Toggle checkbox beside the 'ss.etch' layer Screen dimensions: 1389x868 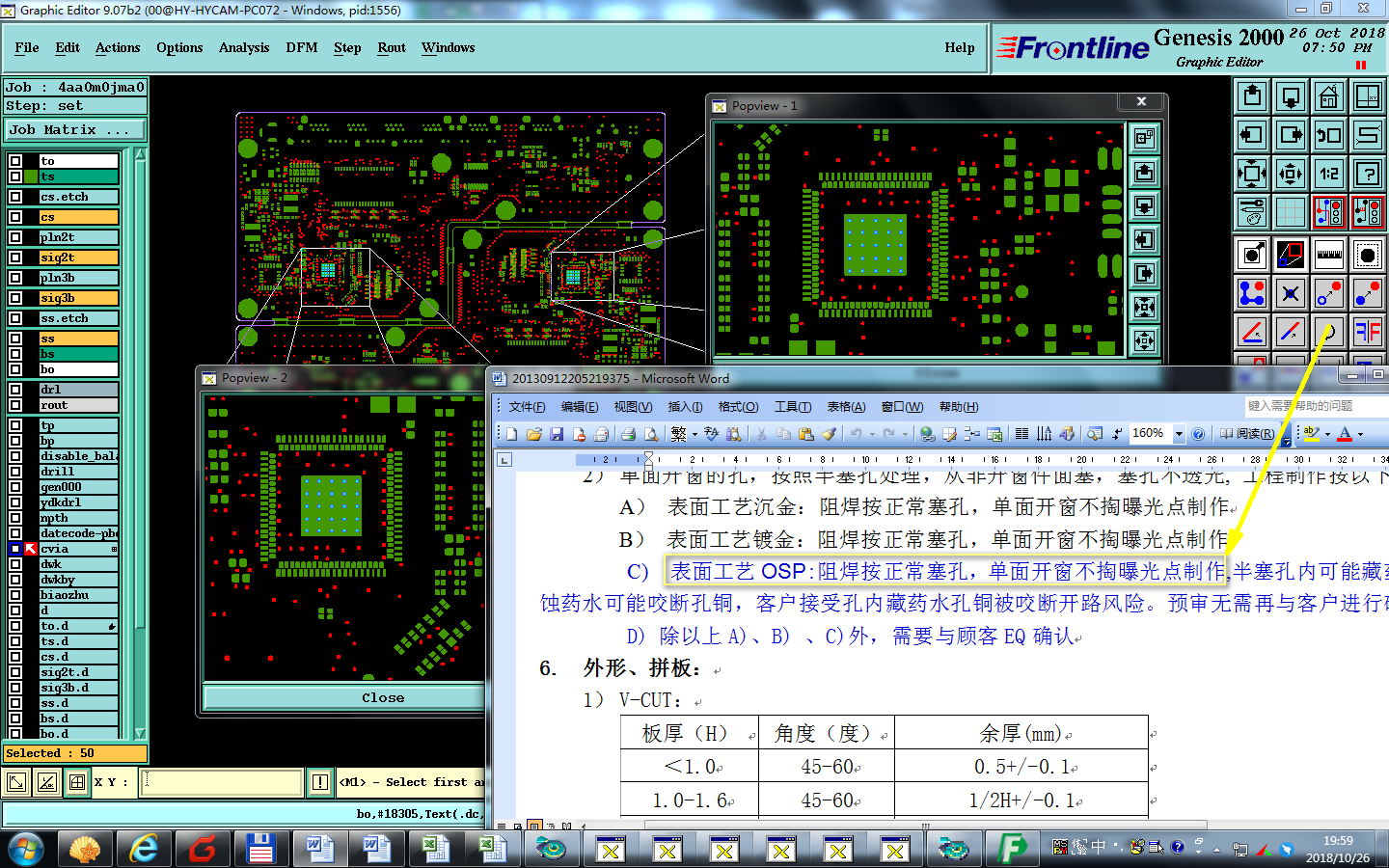pyautogui.click(x=15, y=318)
